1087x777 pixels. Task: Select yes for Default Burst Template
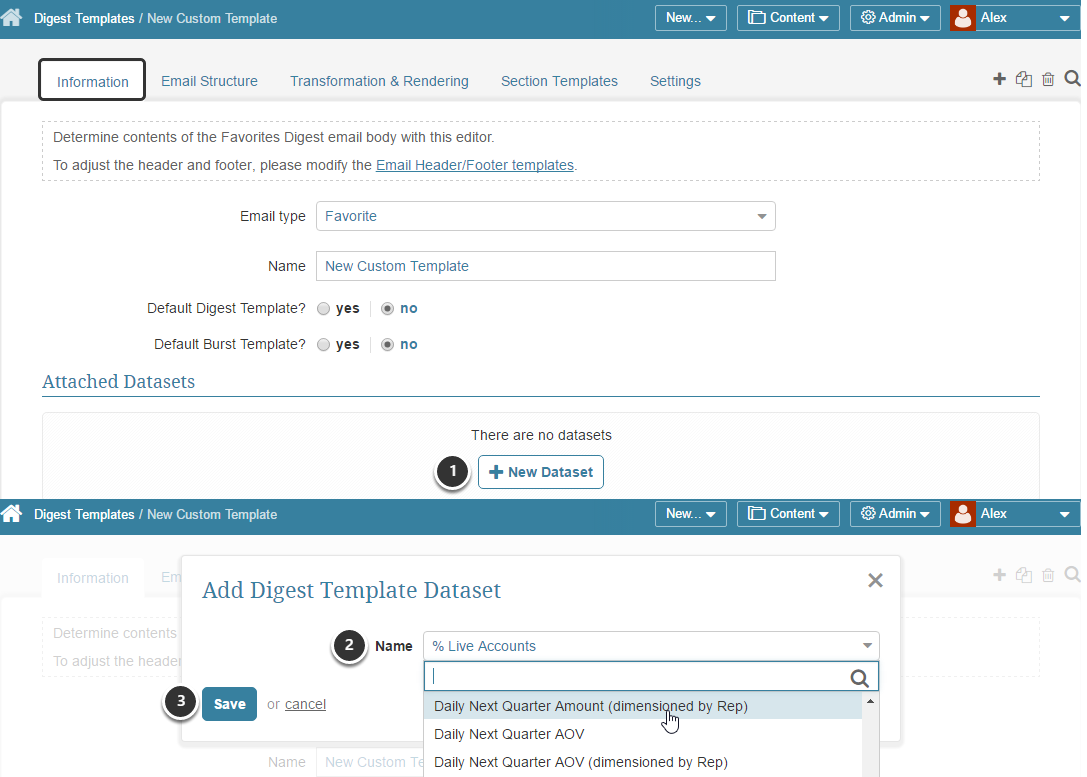(323, 344)
